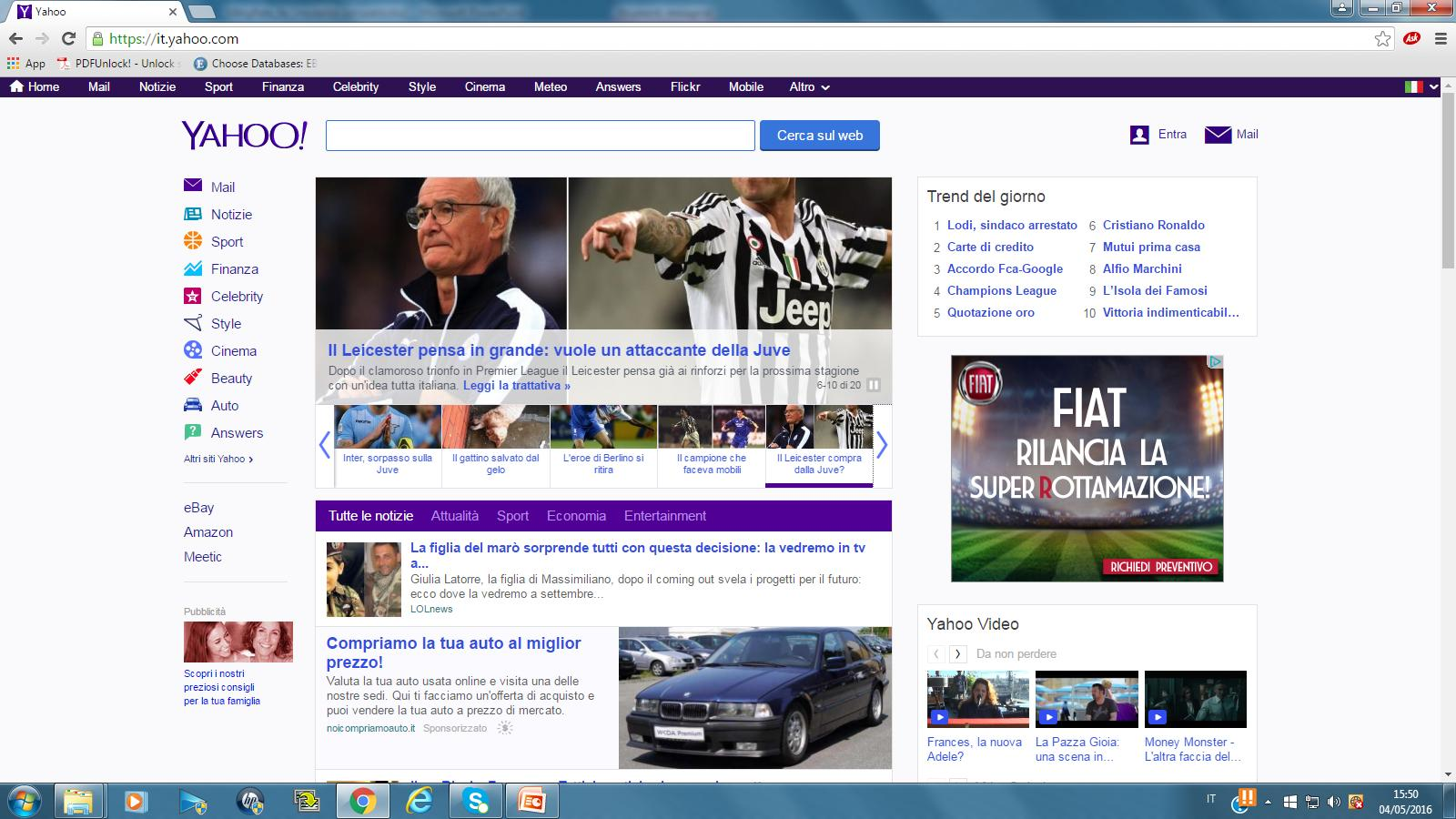Click the Entra sign-in user icon
This screenshot has width=1456, height=819.
[1139, 135]
